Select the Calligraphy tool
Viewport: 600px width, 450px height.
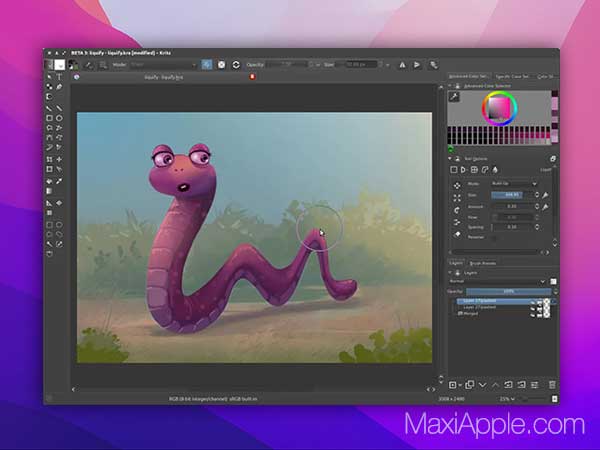point(59,87)
